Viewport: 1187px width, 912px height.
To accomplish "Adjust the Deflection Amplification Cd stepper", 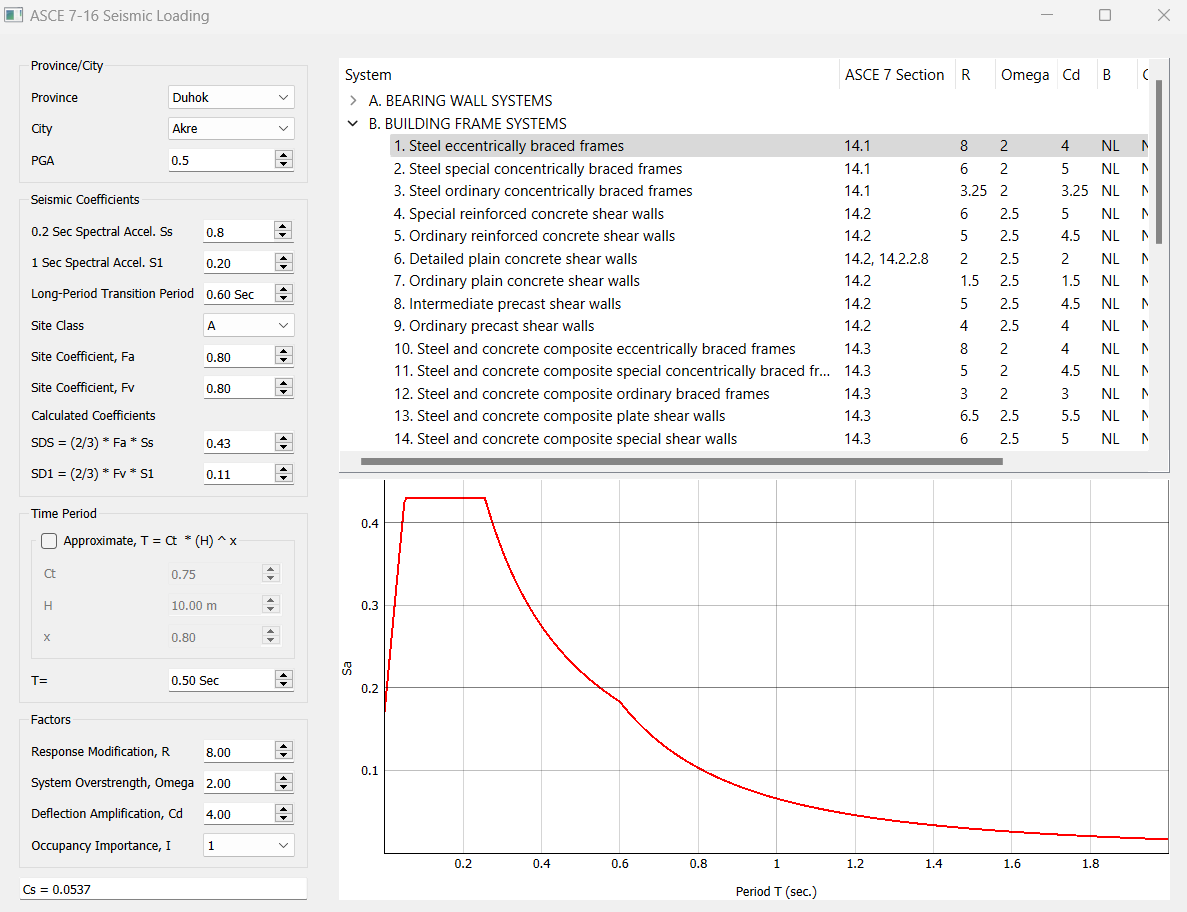I will coord(283,814).
